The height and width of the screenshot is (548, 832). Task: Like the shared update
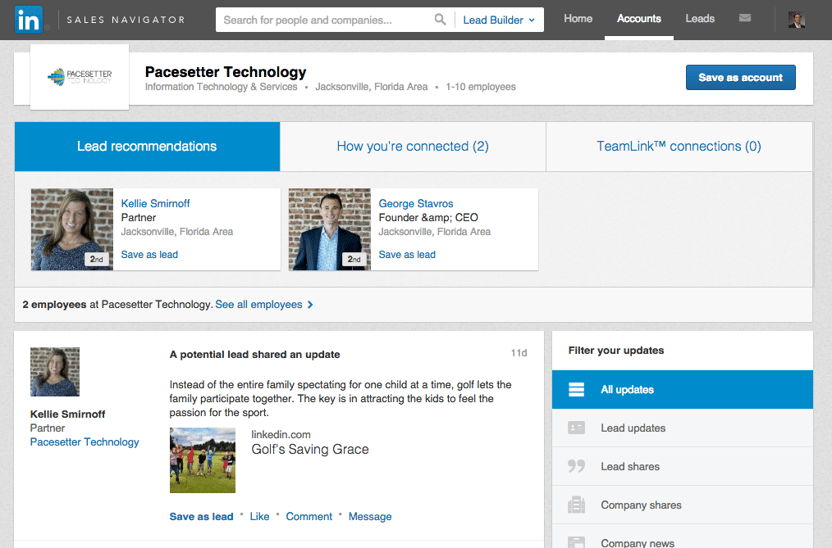259,517
